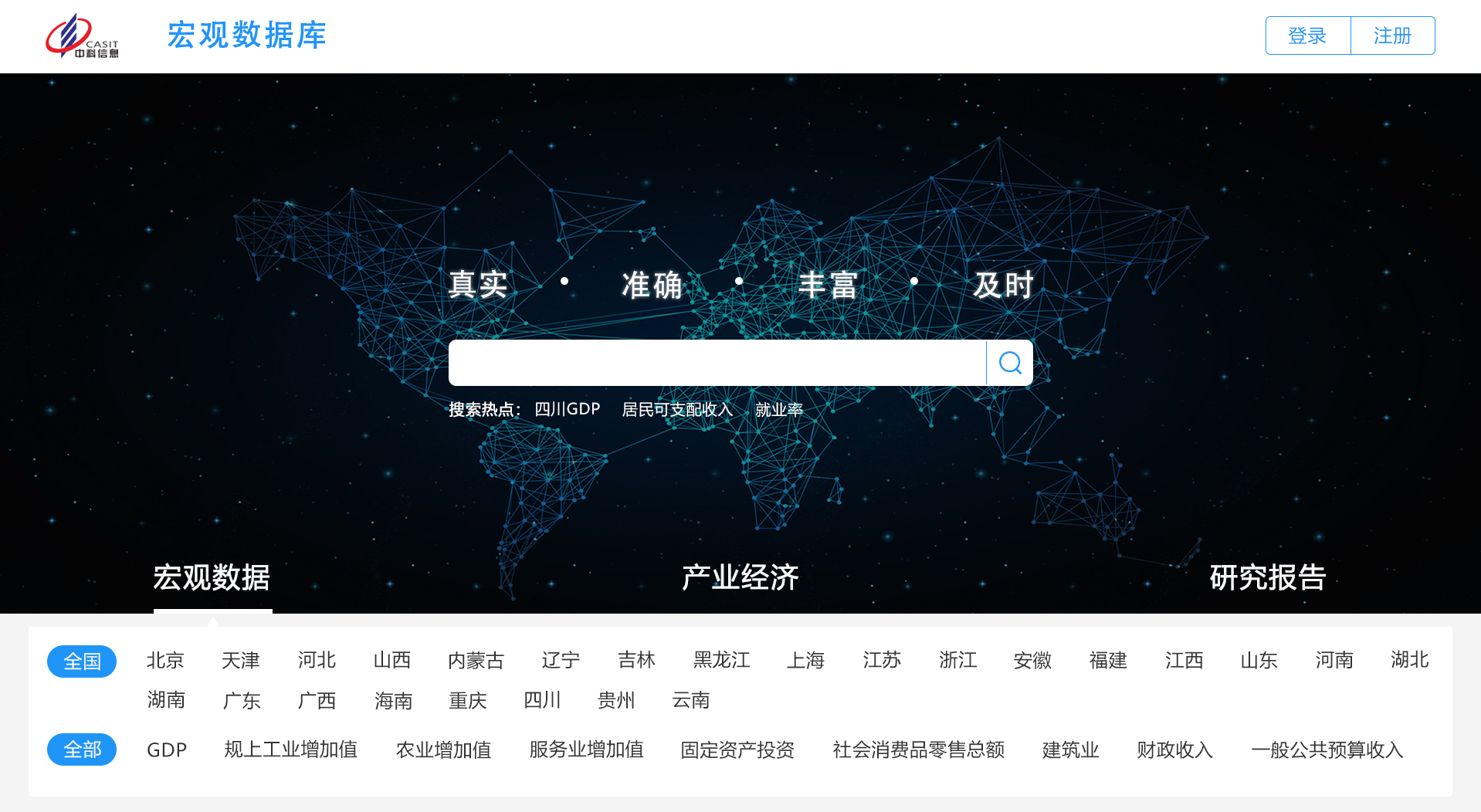The width and height of the screenshot is (1481, 812).
Task: Select region 上海
Action: coord(805,661)
